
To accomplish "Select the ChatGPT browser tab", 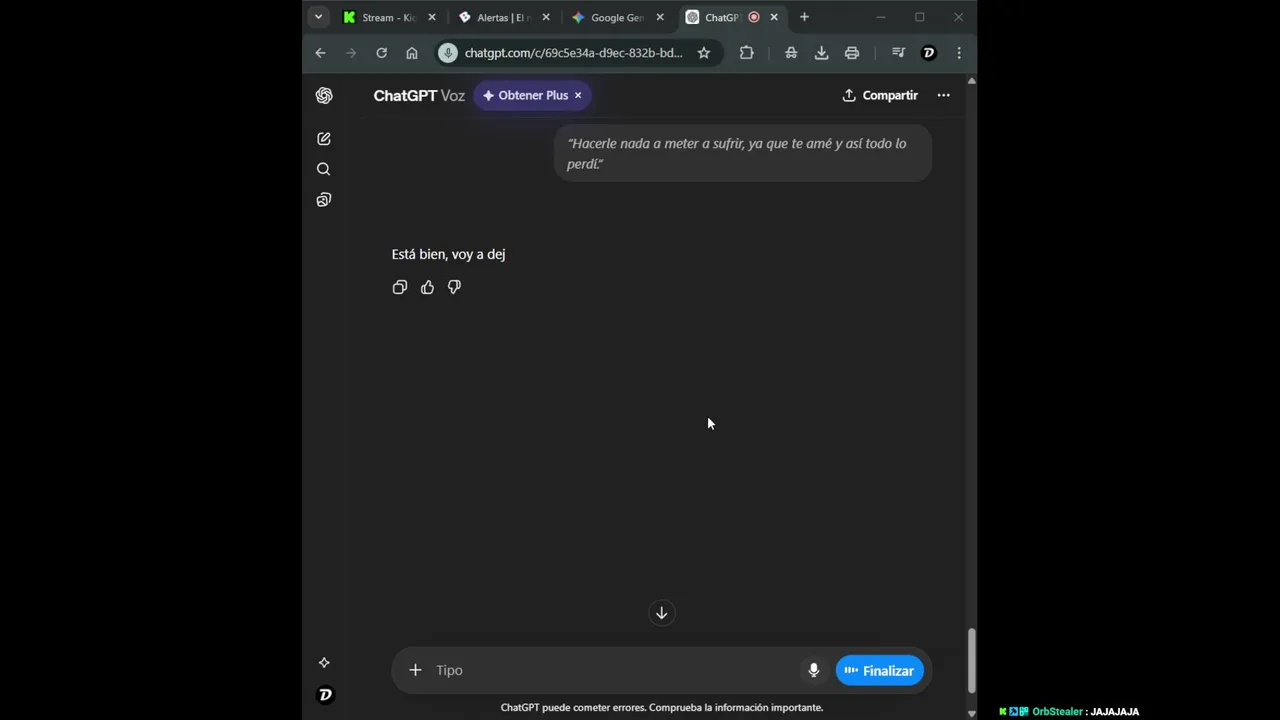I will pyautogui.click(x=732, y=17).
